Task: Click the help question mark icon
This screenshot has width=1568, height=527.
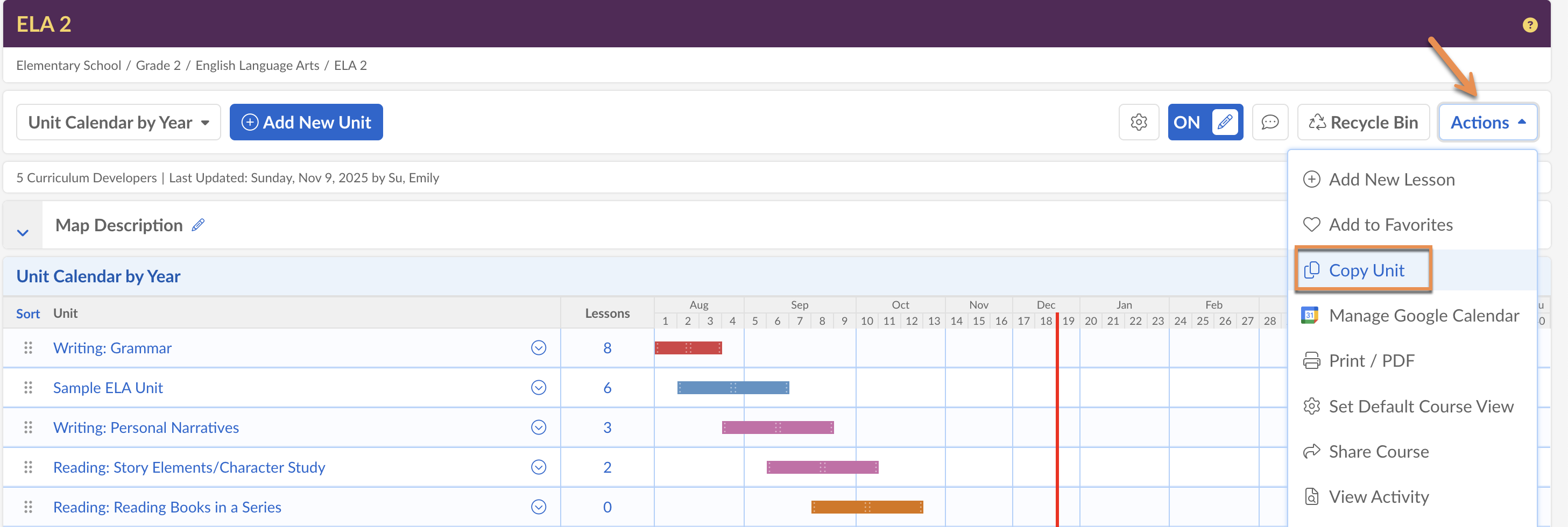Action: pos(1529,25)
